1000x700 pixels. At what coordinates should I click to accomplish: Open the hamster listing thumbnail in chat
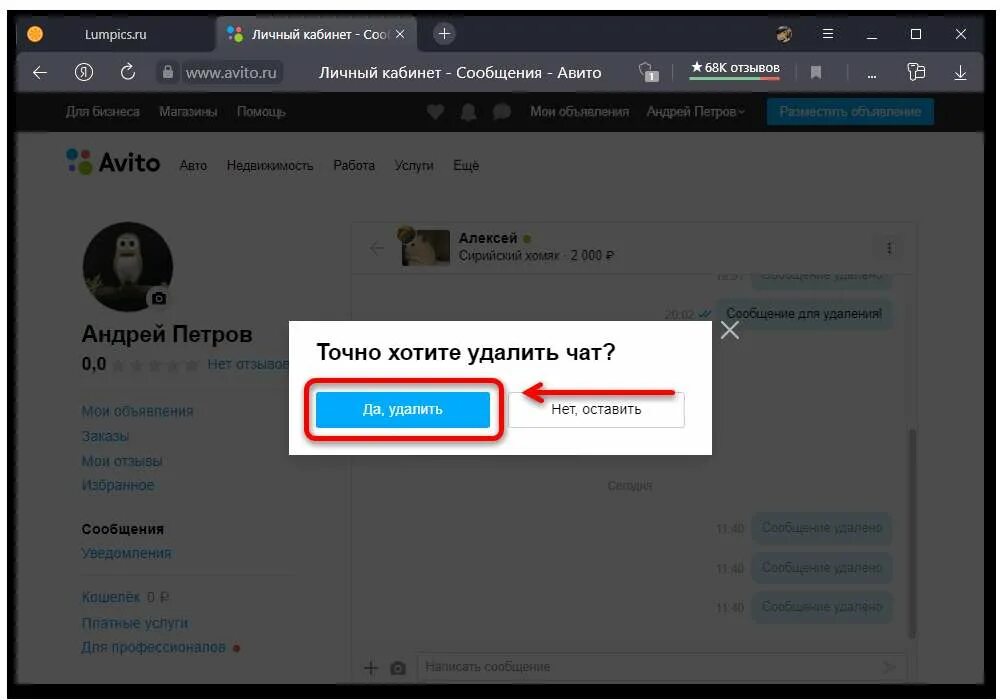coord(423,247)
